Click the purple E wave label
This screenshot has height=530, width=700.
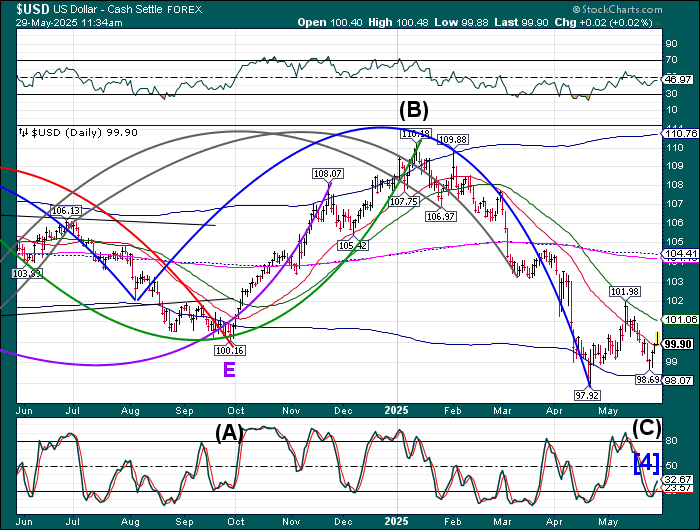(229, 370)
